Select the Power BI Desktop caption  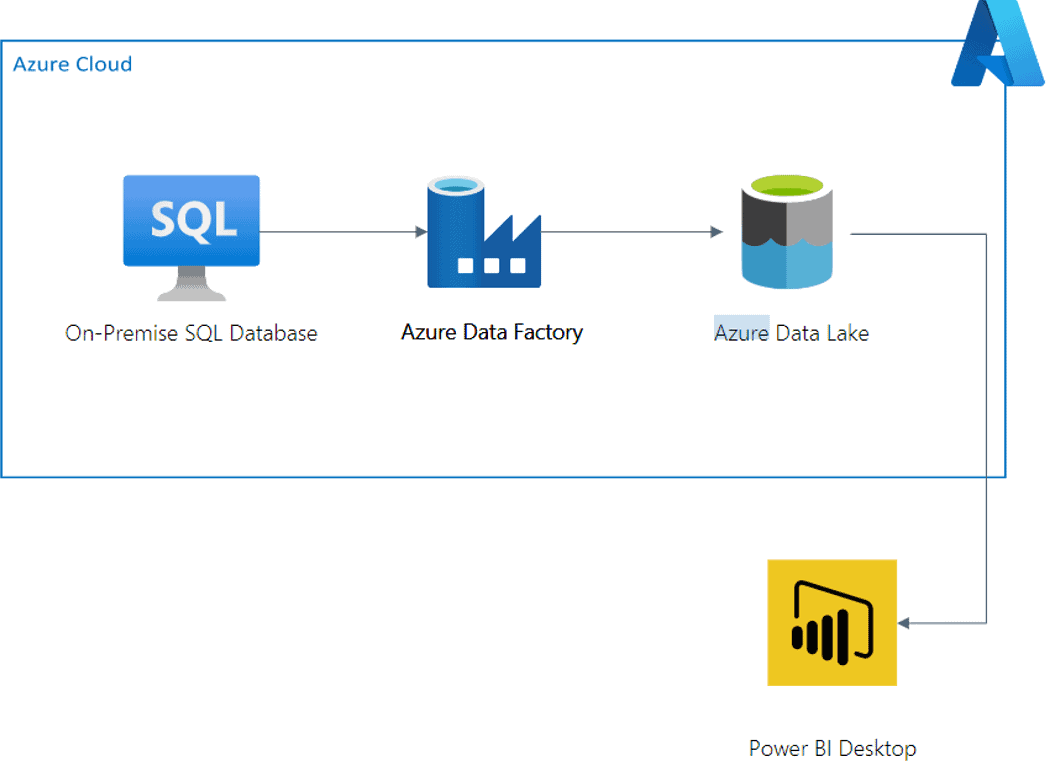tap(832, 747)
